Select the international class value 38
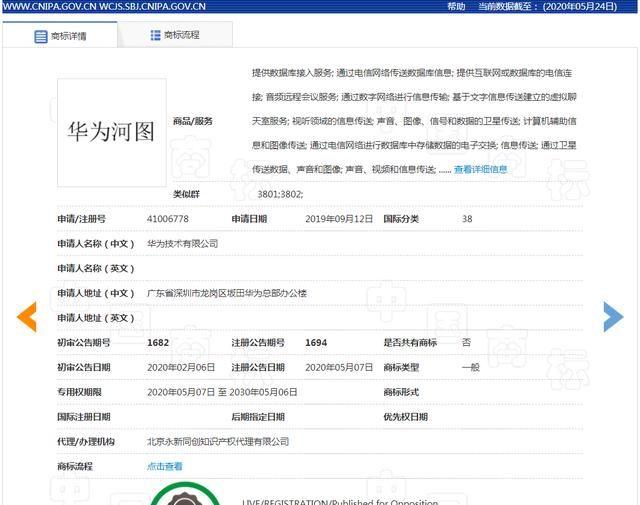Viewport: 640px width, 505px height. tap(467, 219)
